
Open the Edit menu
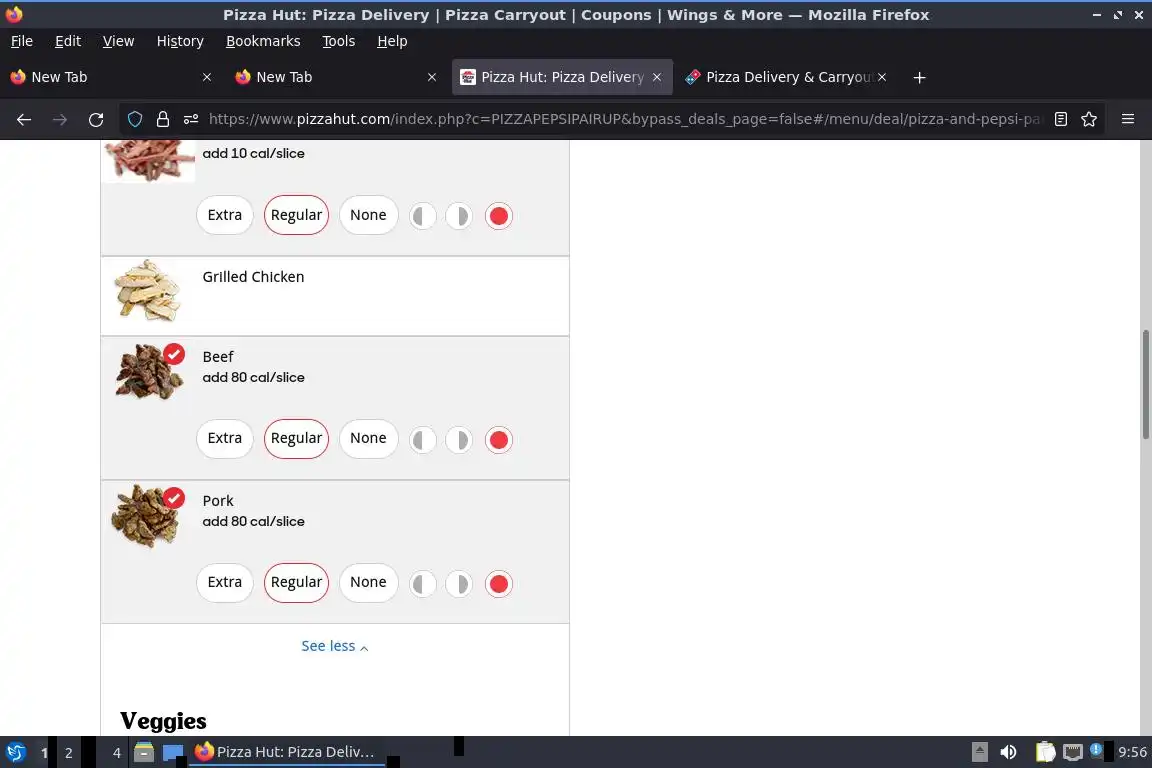(x=68, y=41)
